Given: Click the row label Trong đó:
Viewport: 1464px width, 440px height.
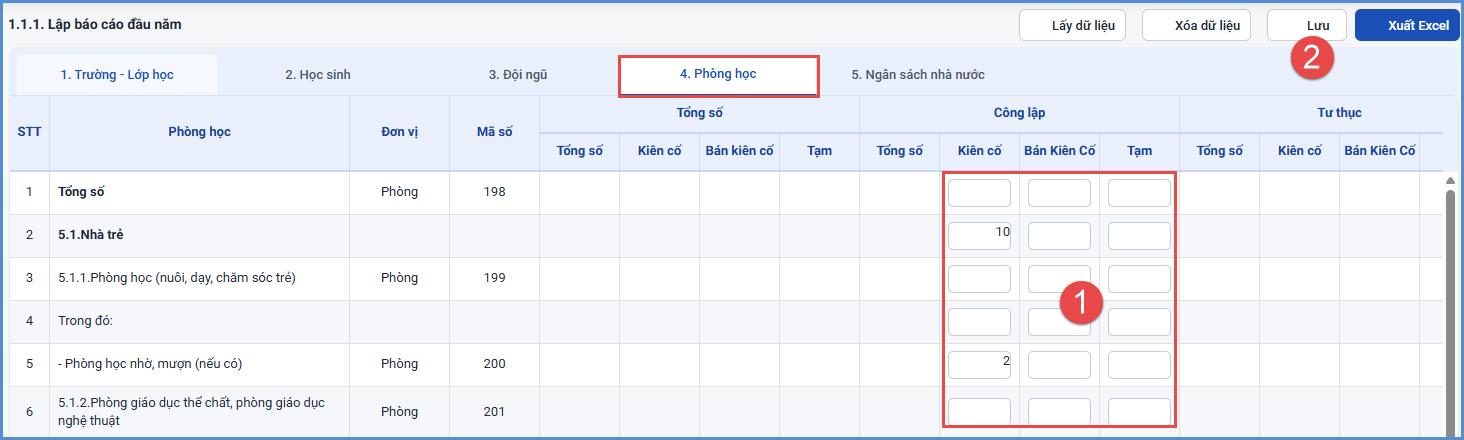Looking at the screenshot, I should click(87, 321).
